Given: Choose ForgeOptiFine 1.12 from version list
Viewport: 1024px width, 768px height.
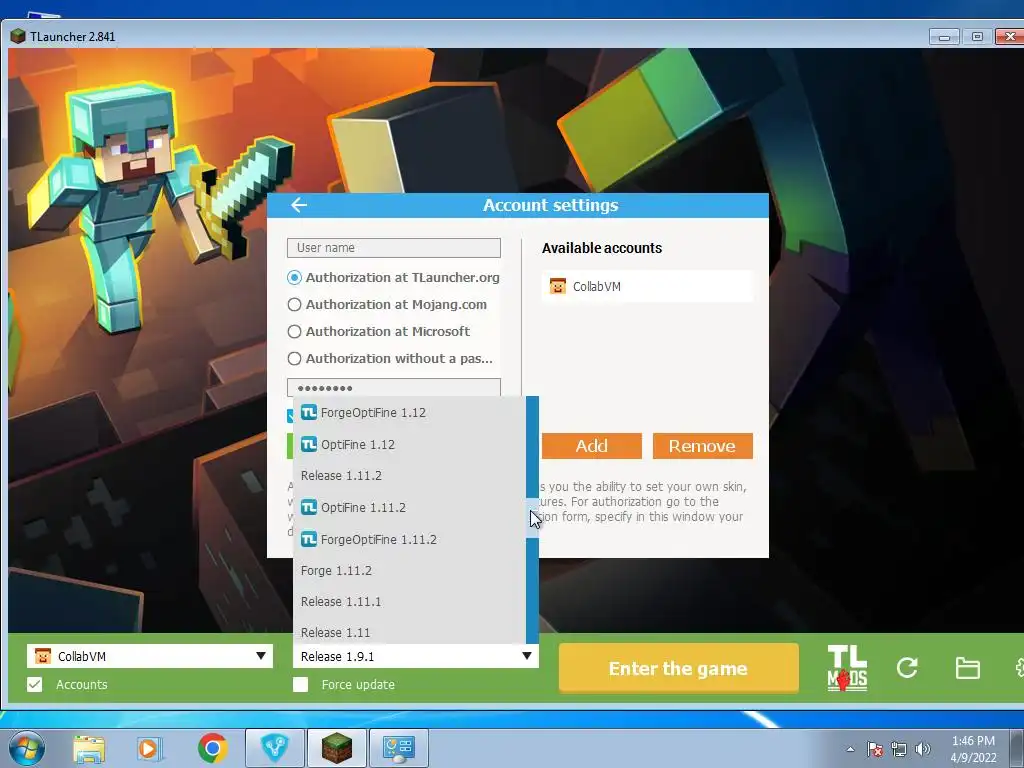Looking at the screenshot, I should (x=409, y=412).
